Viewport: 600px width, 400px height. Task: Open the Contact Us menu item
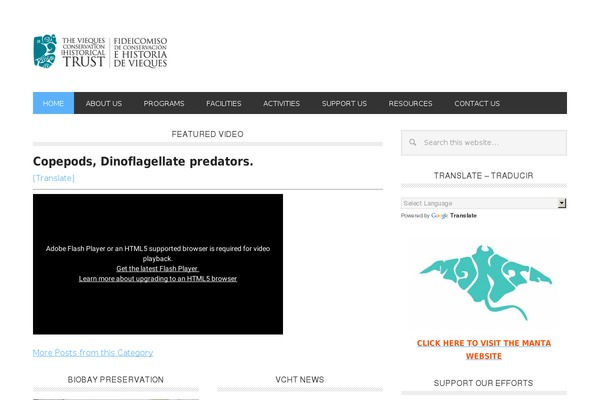[477, 103]
